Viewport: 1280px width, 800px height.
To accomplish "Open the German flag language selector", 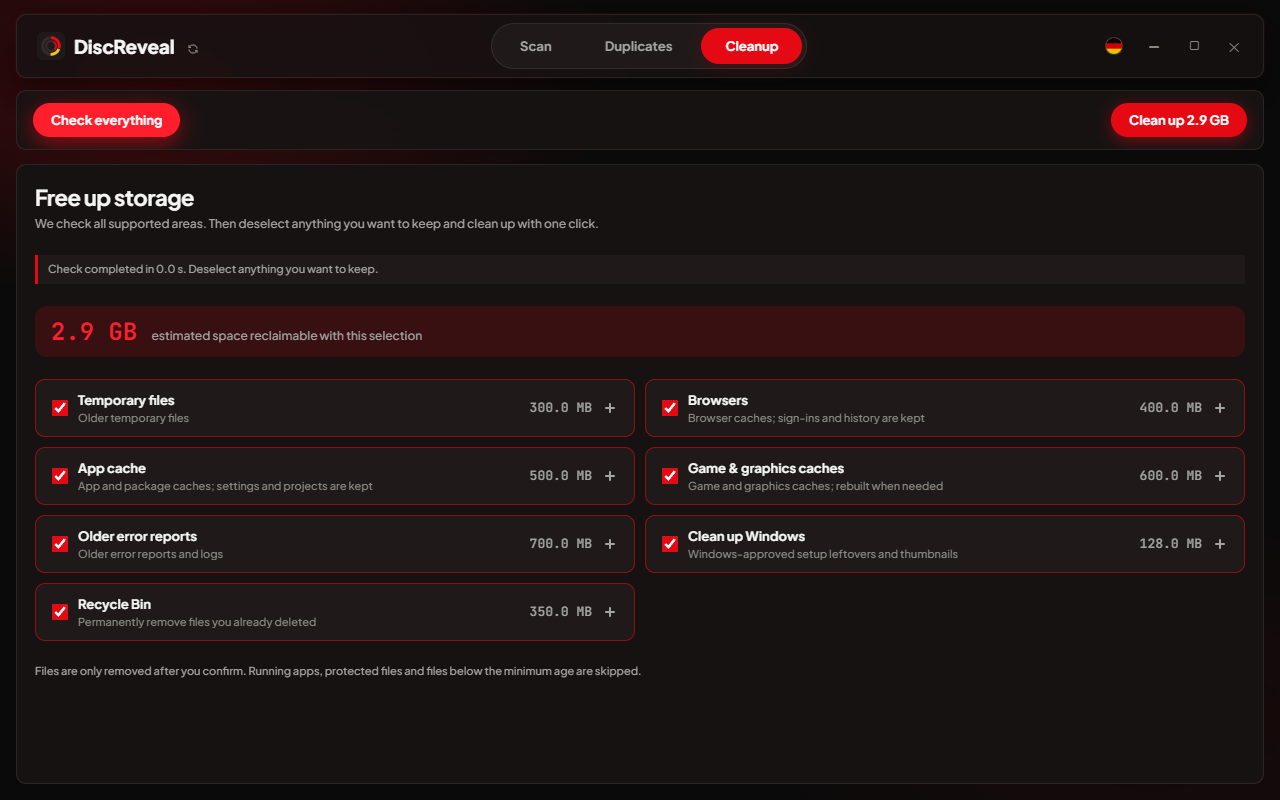I will pyautogui.click(x=1114, y=46).
